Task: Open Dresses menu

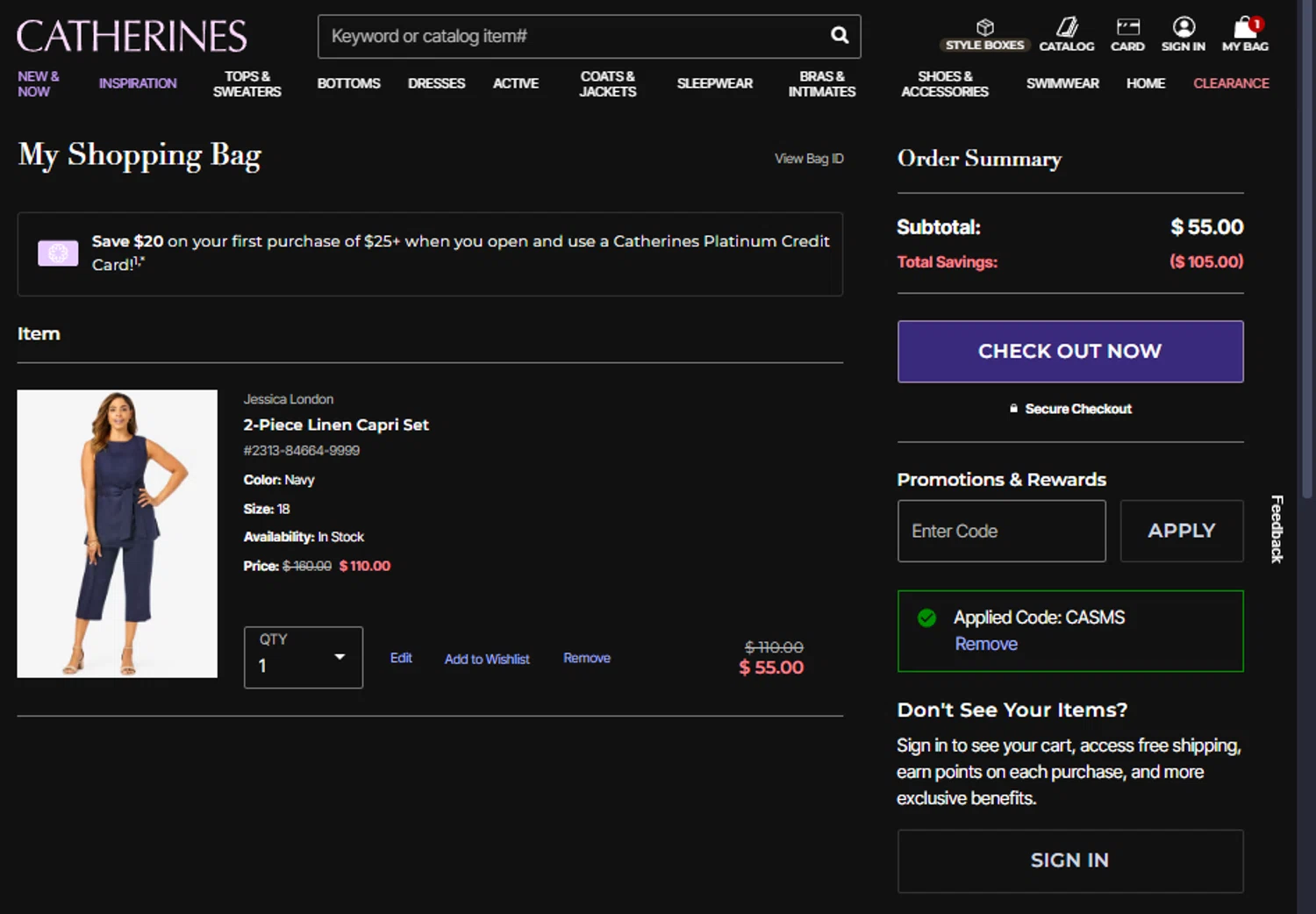Action: pos(436,83)
